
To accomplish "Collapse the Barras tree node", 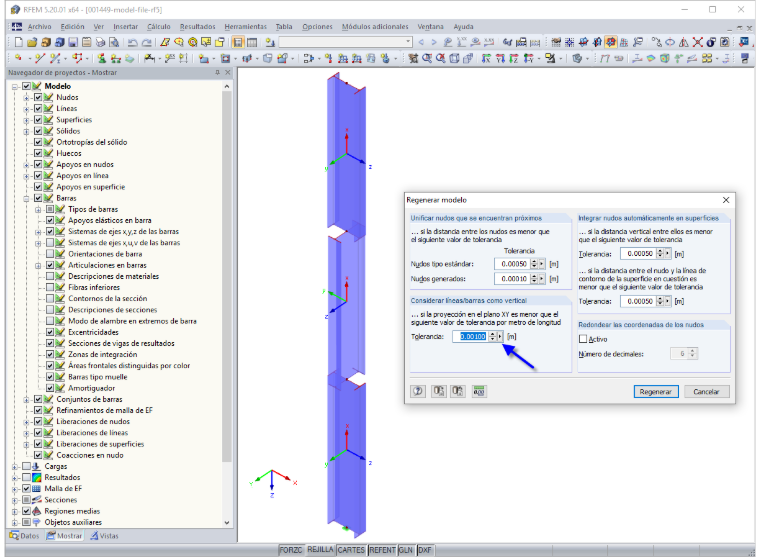I will [27, 198].
